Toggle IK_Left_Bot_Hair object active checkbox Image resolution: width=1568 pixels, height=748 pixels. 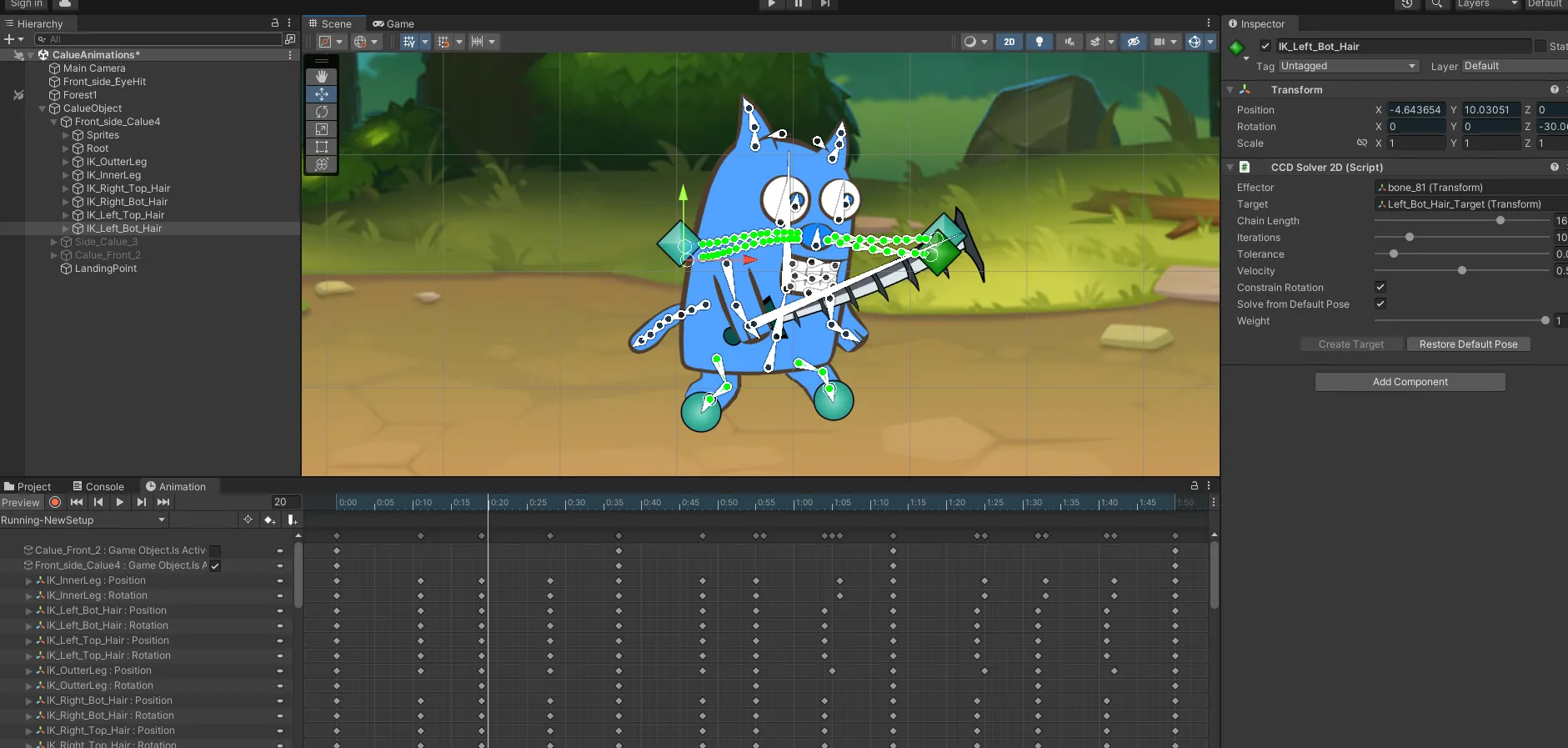[1265, 47]
